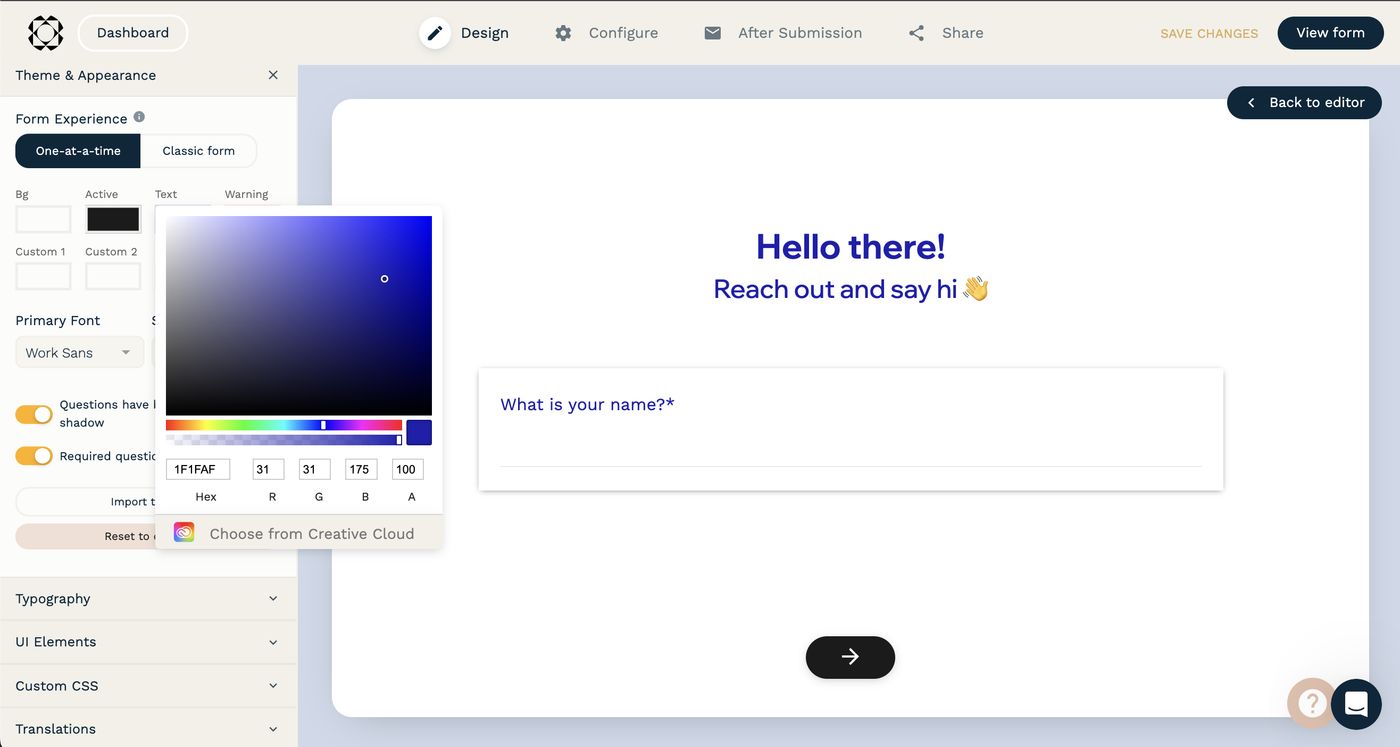Click the Creative Cloud icon

pos(184,532)
